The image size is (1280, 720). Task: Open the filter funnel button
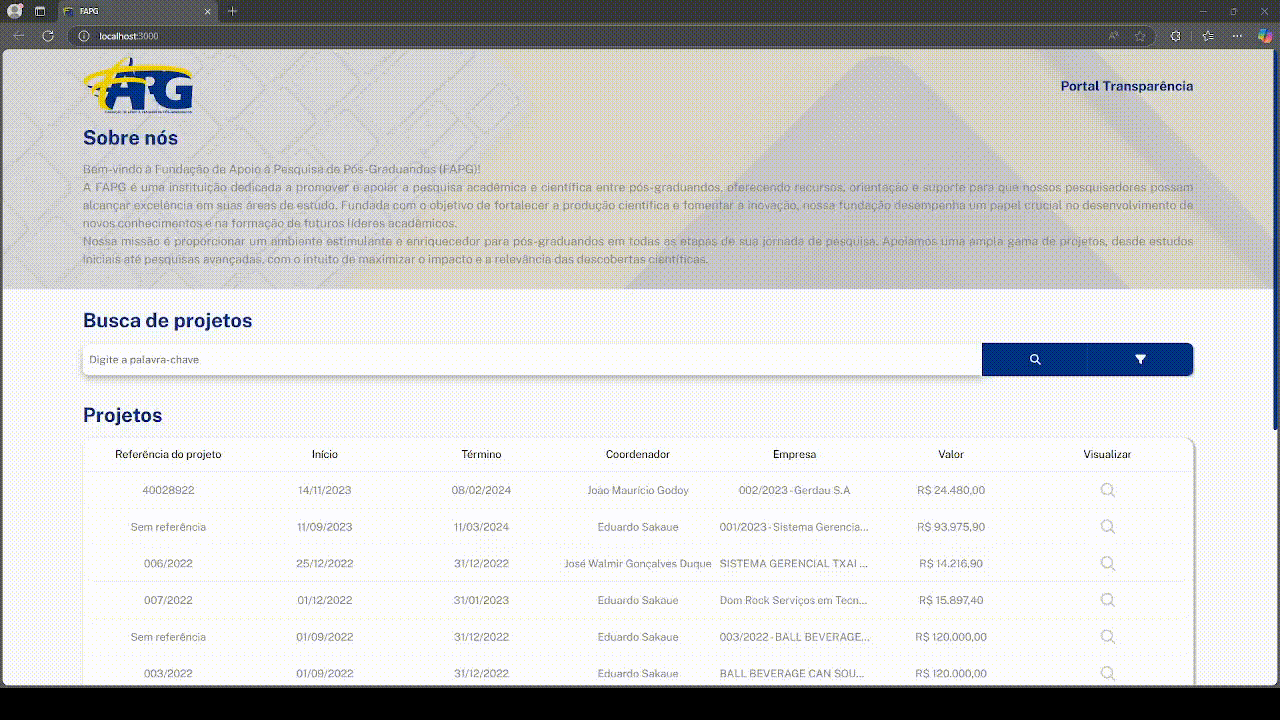(x=1140, y=359)
